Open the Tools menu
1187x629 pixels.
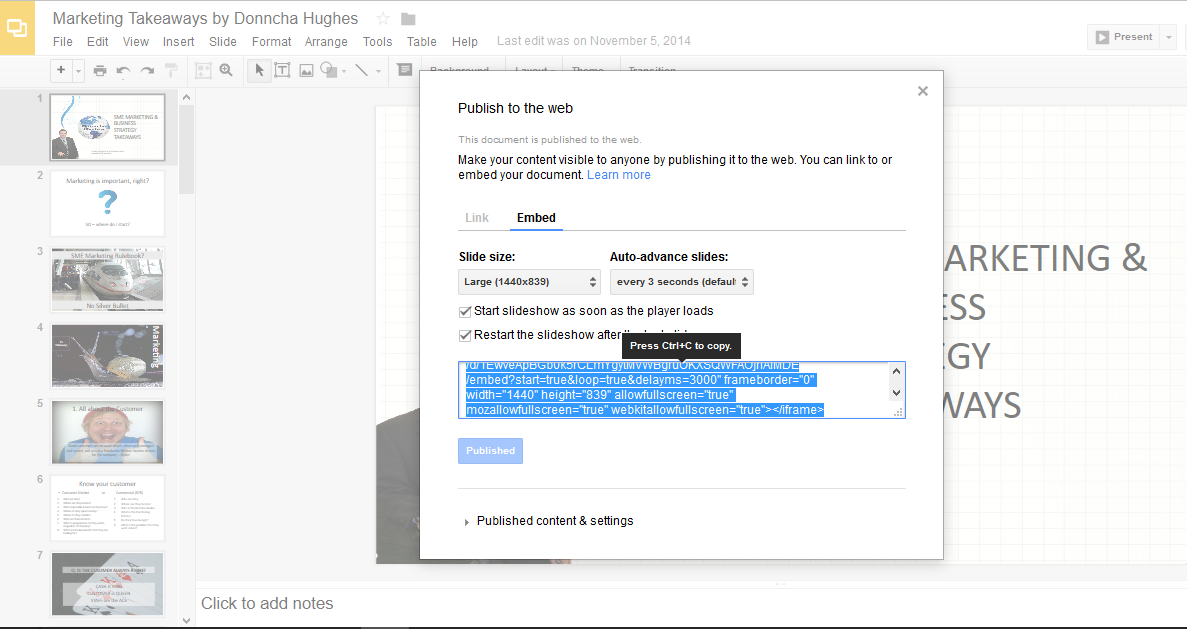pos(377,42)
